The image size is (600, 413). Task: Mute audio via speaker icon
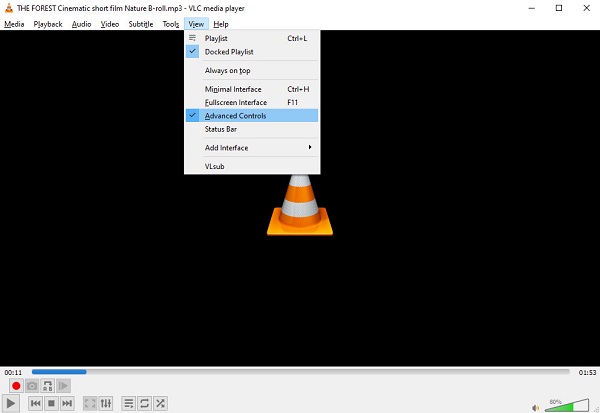(x=536, y=408)
